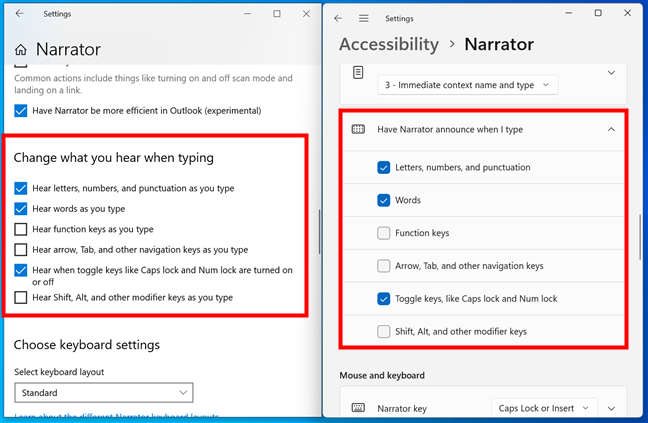Click the keyboard icon beside Narrator key

pyautogui.click(x=358, y=408)
